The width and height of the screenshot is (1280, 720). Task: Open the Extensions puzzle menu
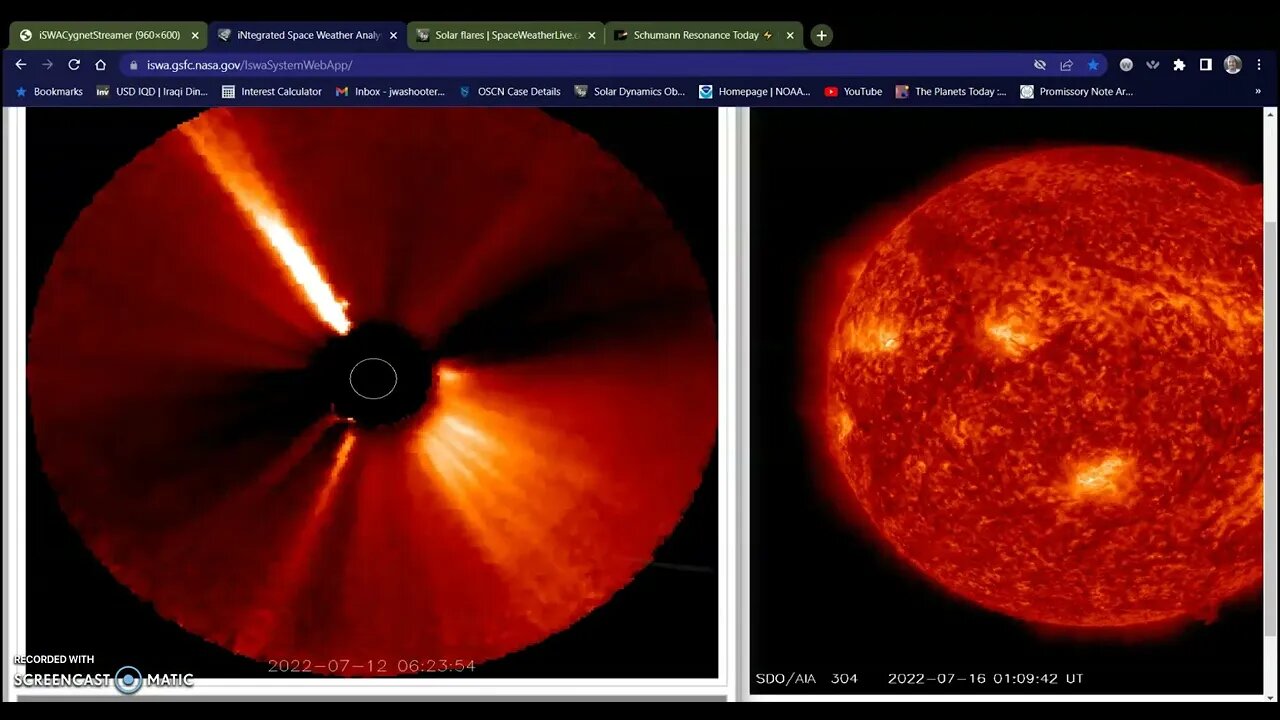click(x=1179, y=64)
